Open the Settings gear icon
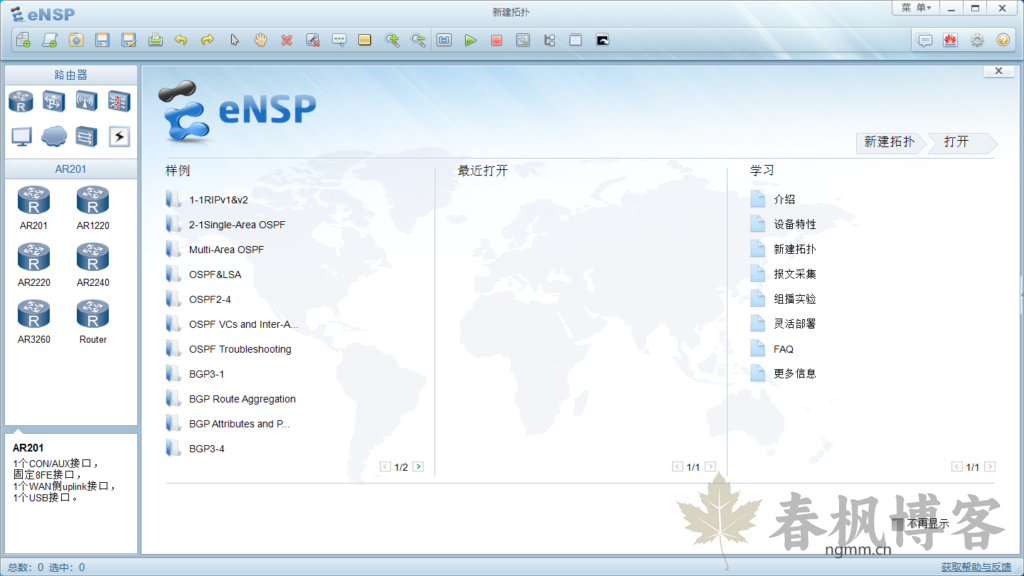Viewport: 1024px width, 576px height. pyautogui.click(x=977, y=40)
